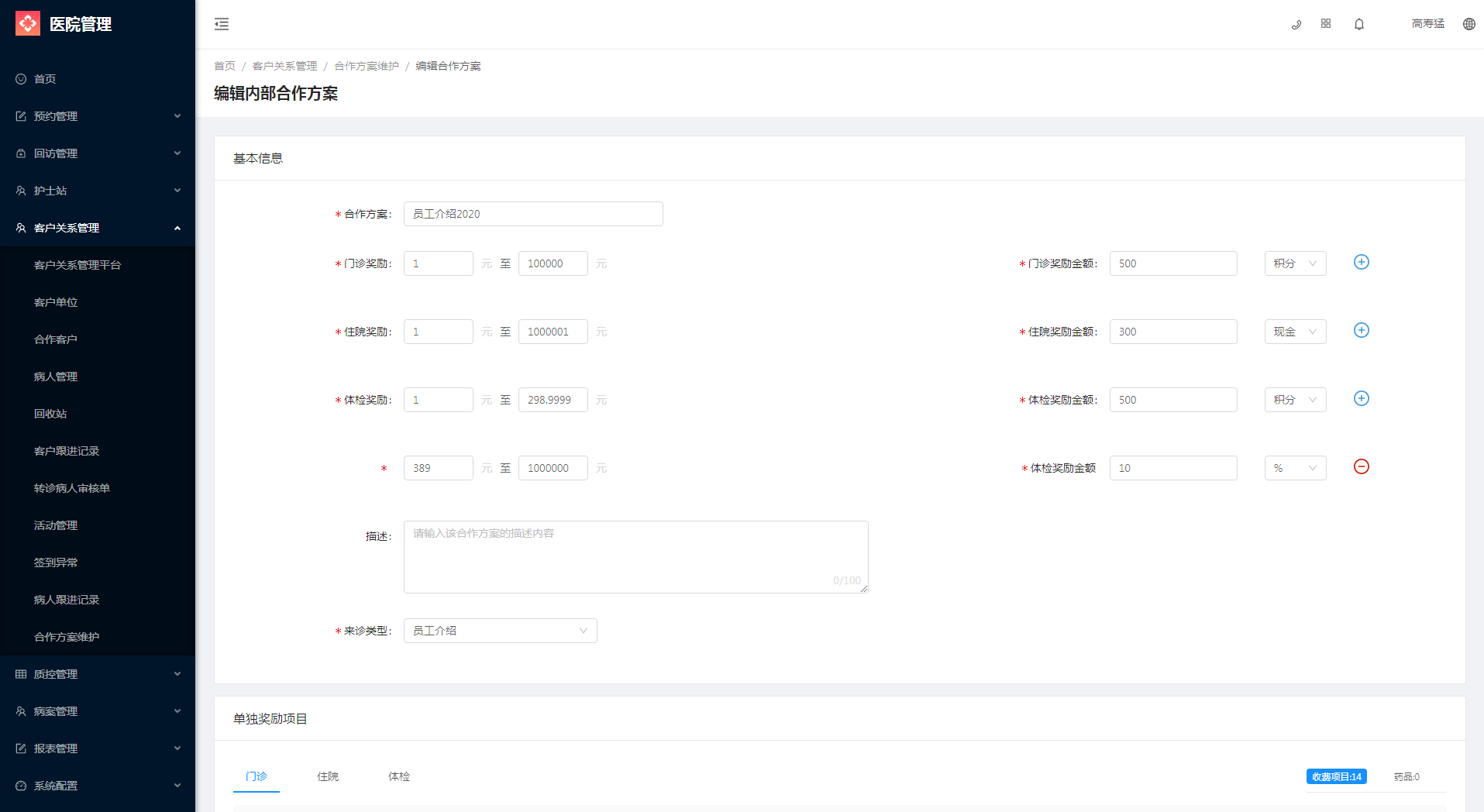The height and width of the screenshot is (812, 1484).
Task: Switch to the 住院 tab
Action: tap(328, 776)
